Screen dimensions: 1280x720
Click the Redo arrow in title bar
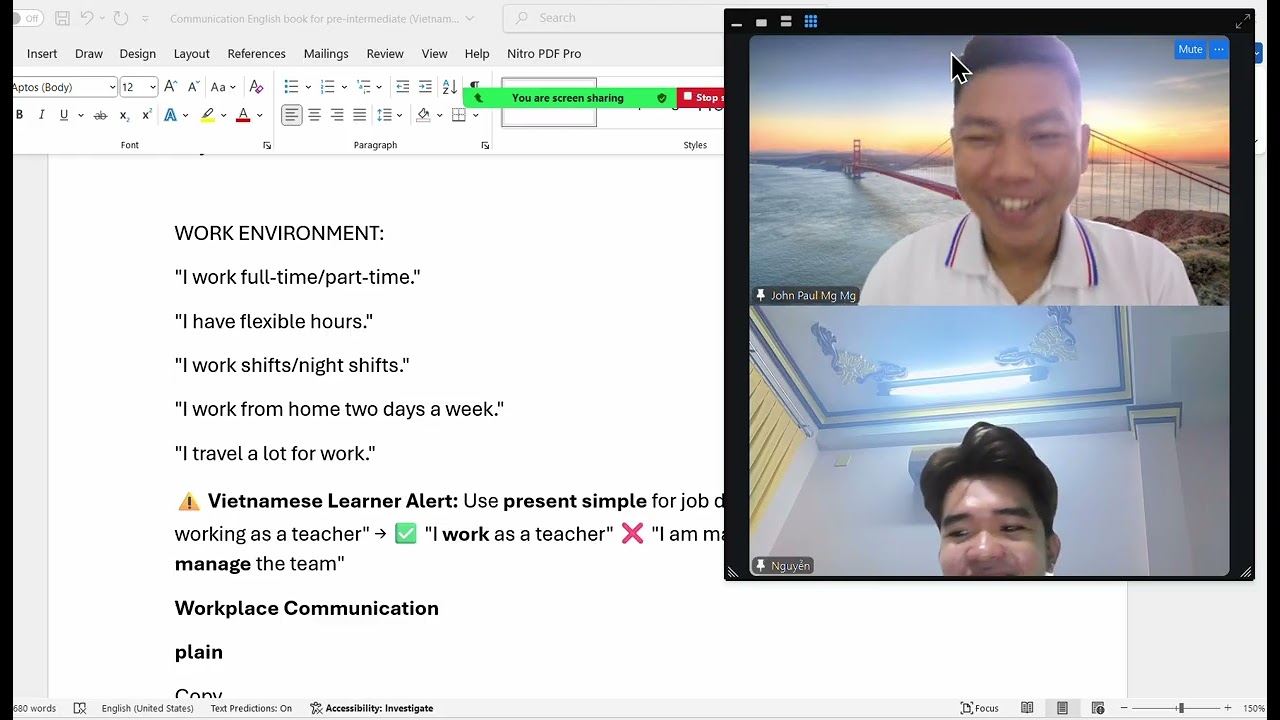[121, 18]
